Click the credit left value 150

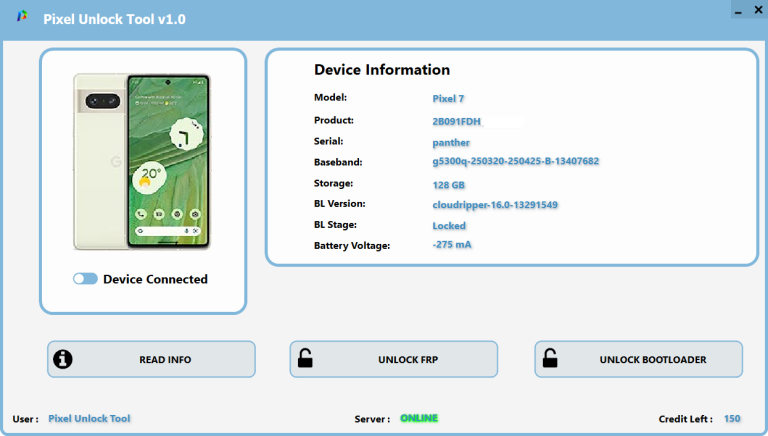pos(732,419)
